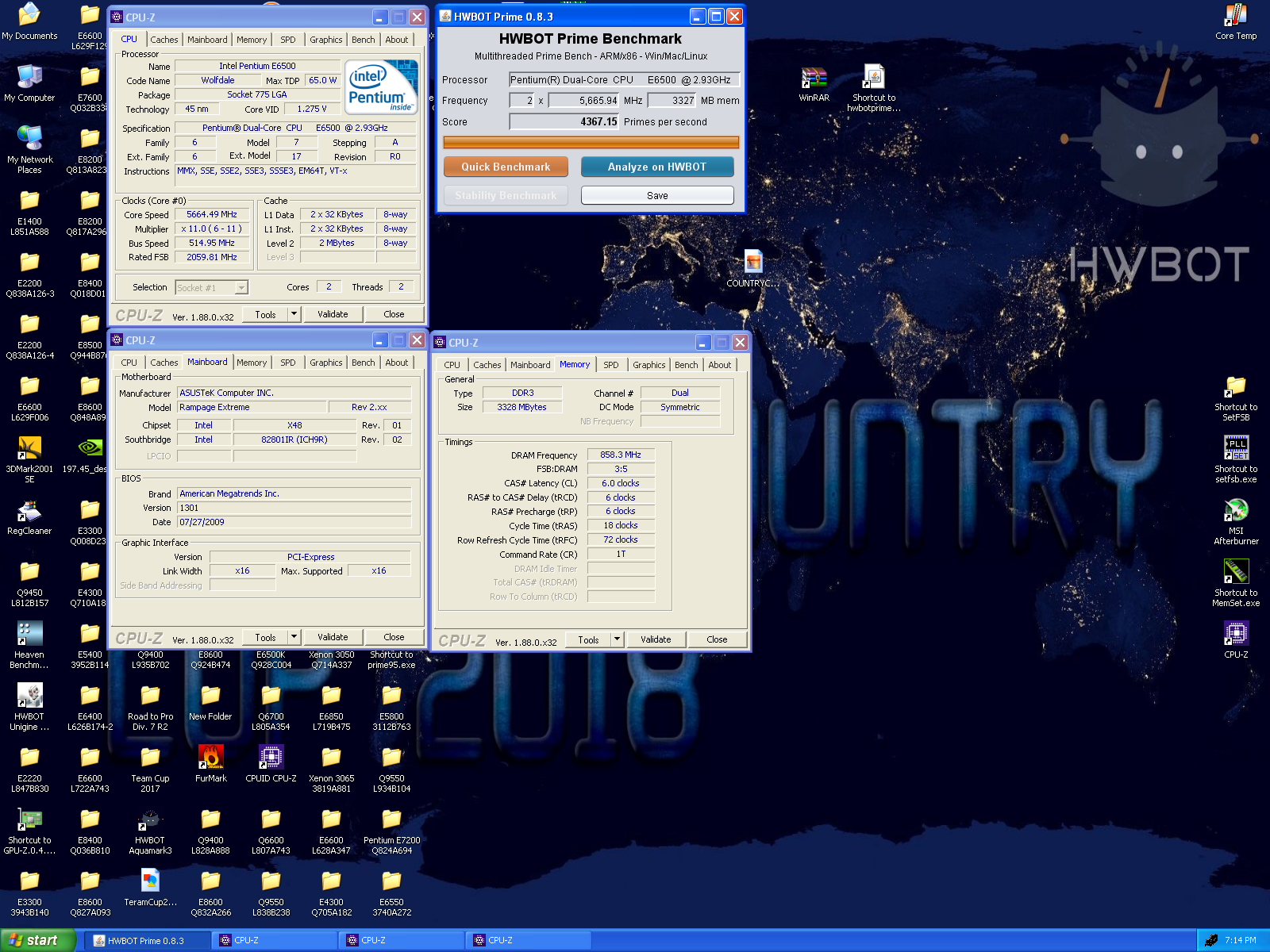This screenshot has height=952, width=1270.
Task: Open the Core Temp desktop icon
Action: 1236,21
